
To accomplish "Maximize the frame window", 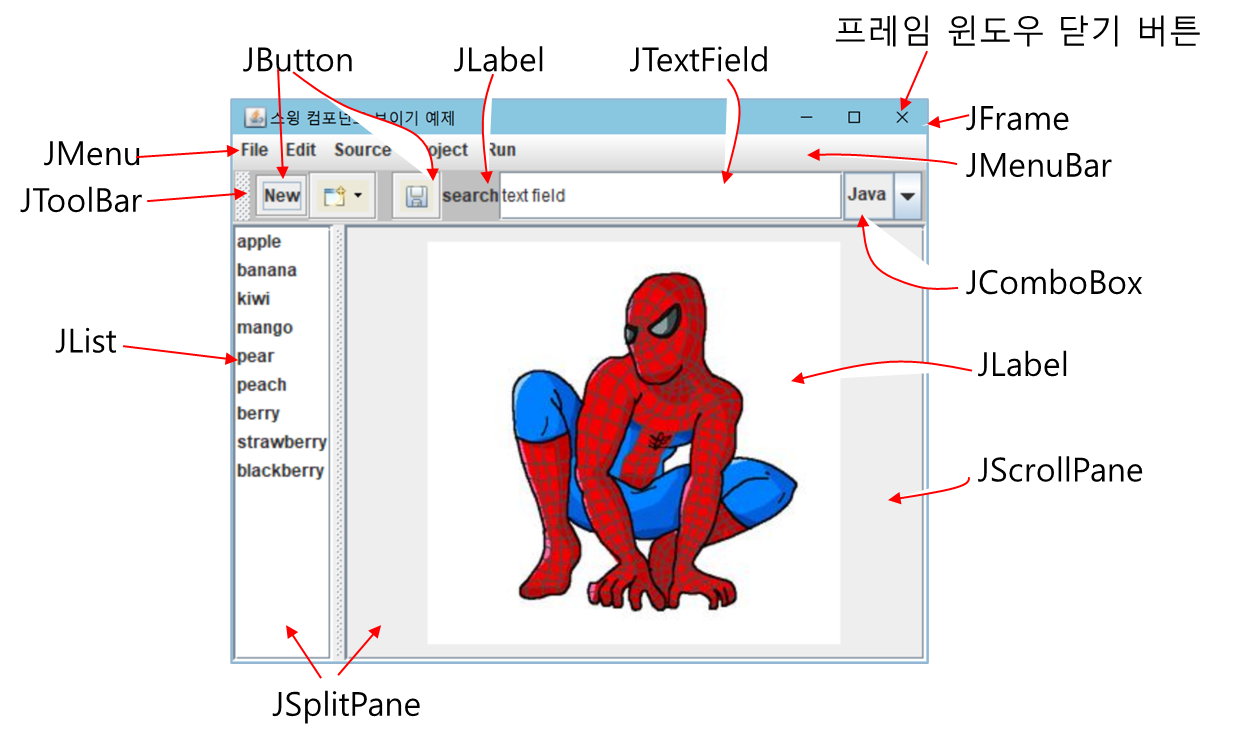I will pos(854,118).
